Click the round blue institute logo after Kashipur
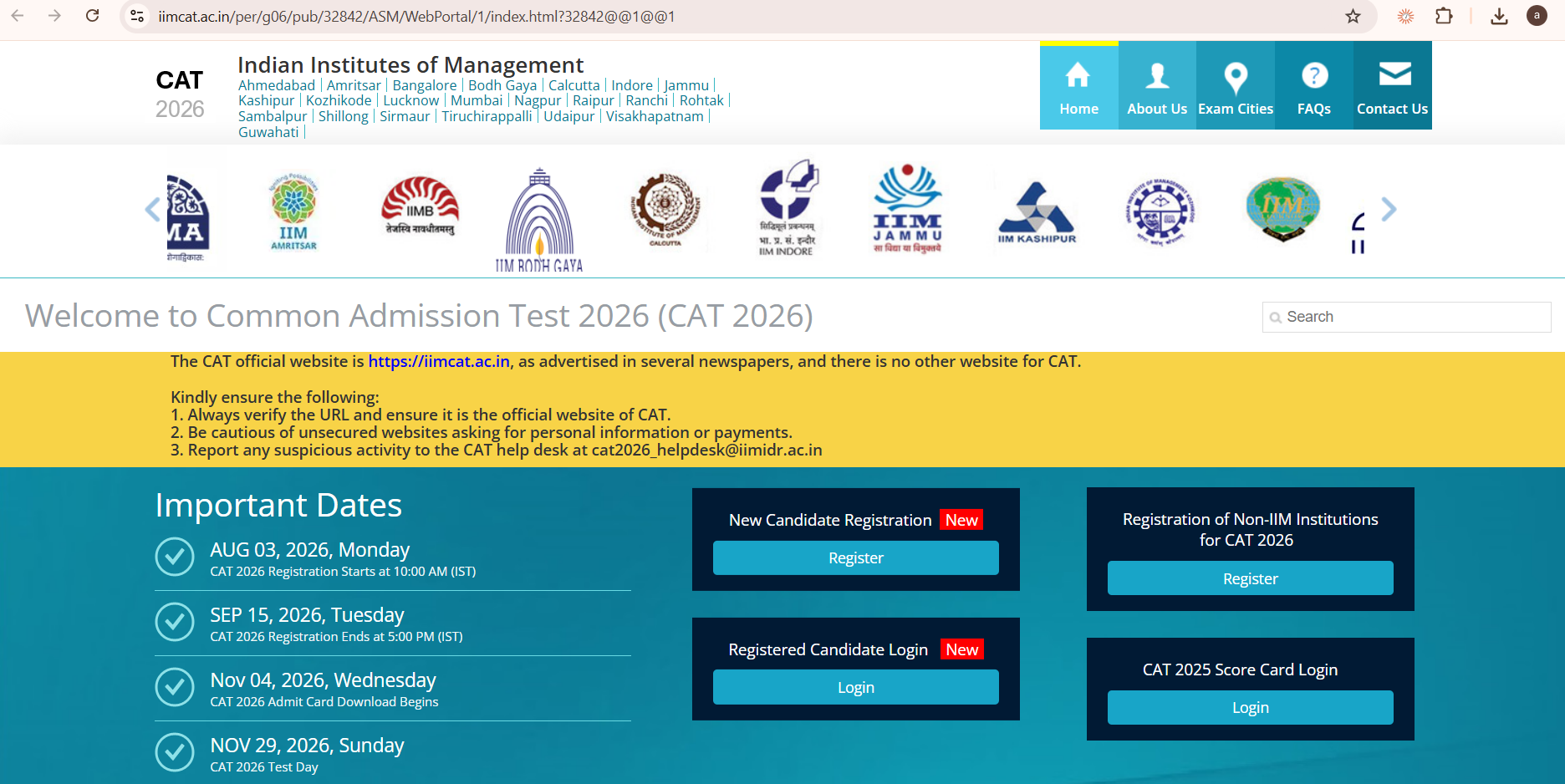This screenshot has height=784, width=1565. coord(1160,211)
